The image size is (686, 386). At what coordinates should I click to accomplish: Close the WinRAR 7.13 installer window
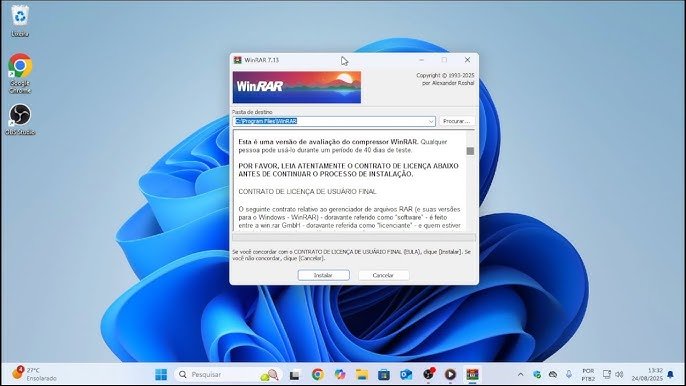(467, 60)
